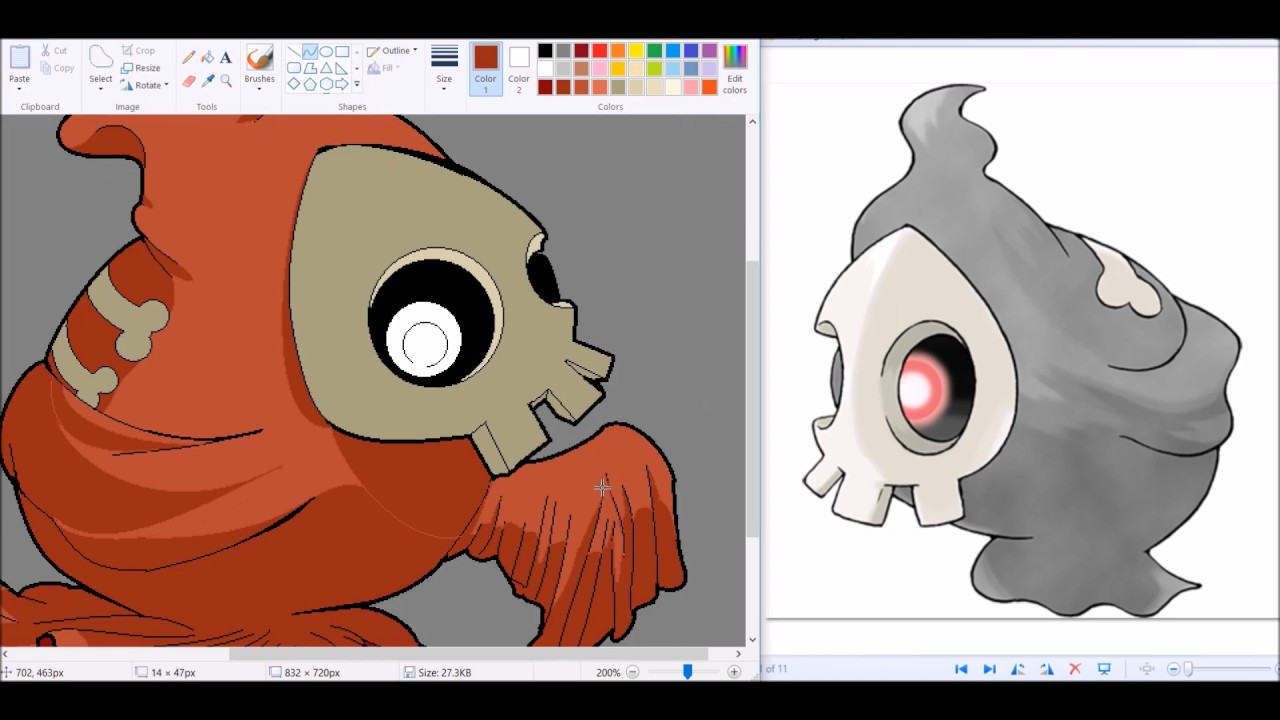
Task: Click the red Delete X in photo viewer
Action: pyautogui.click(x=1075, y=669)
